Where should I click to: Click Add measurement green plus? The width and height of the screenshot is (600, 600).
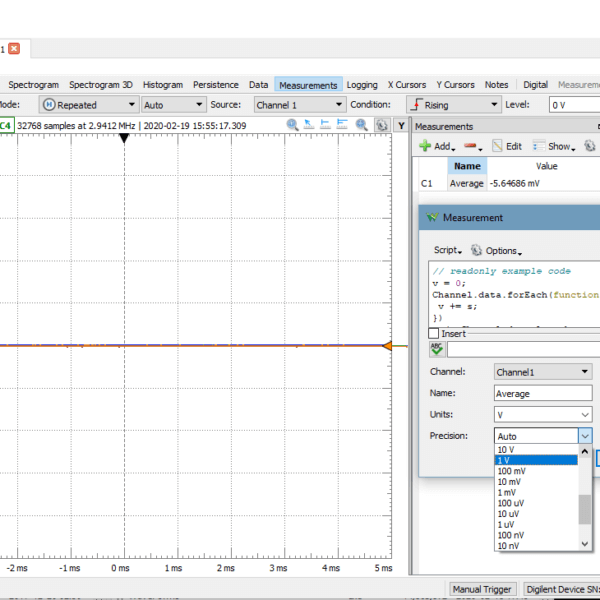[437, 146]
